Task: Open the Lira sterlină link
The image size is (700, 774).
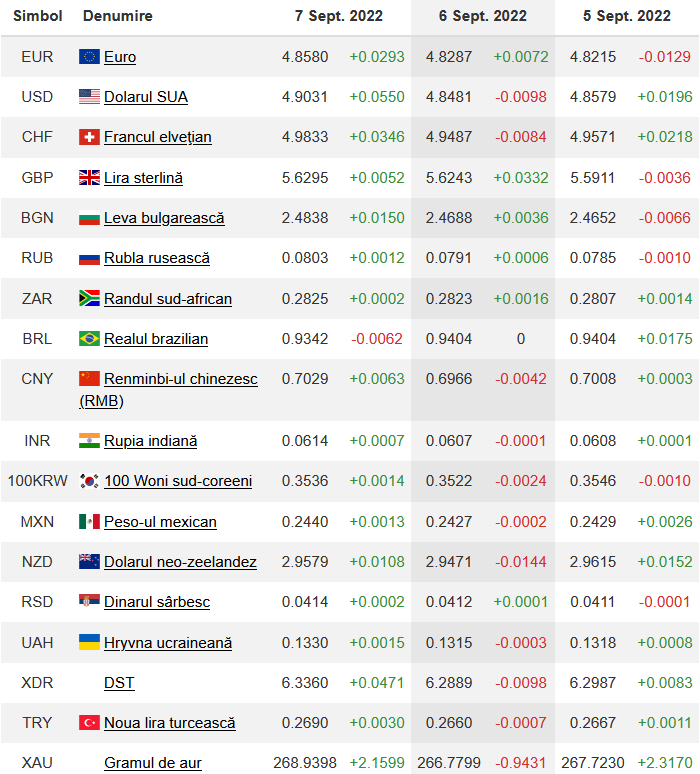Action: click(143, 178)
